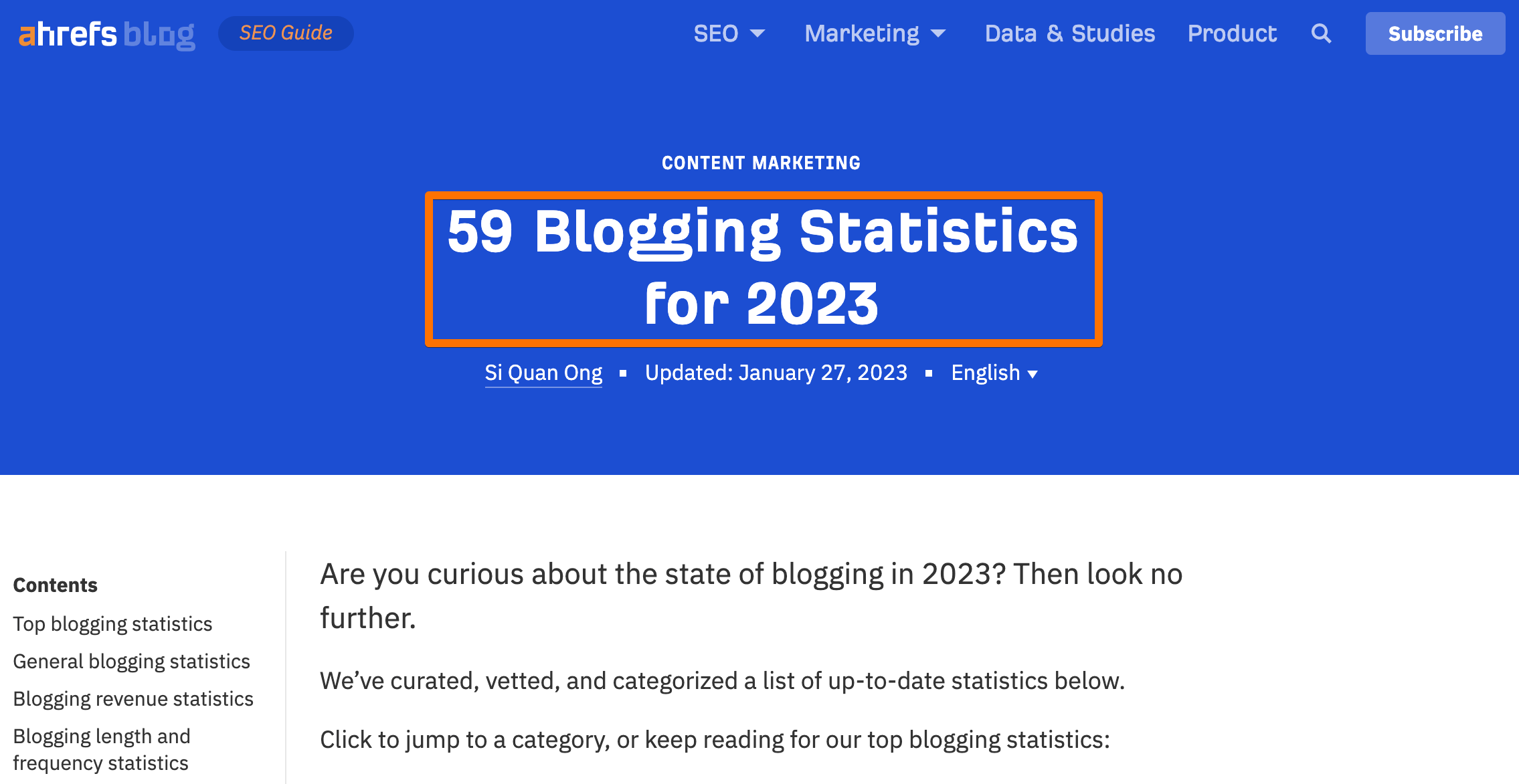Image resolution: width=1519 pixels, height=784 pixels.
Task: Switch to the Data & Studies section
Action: 1070,33
